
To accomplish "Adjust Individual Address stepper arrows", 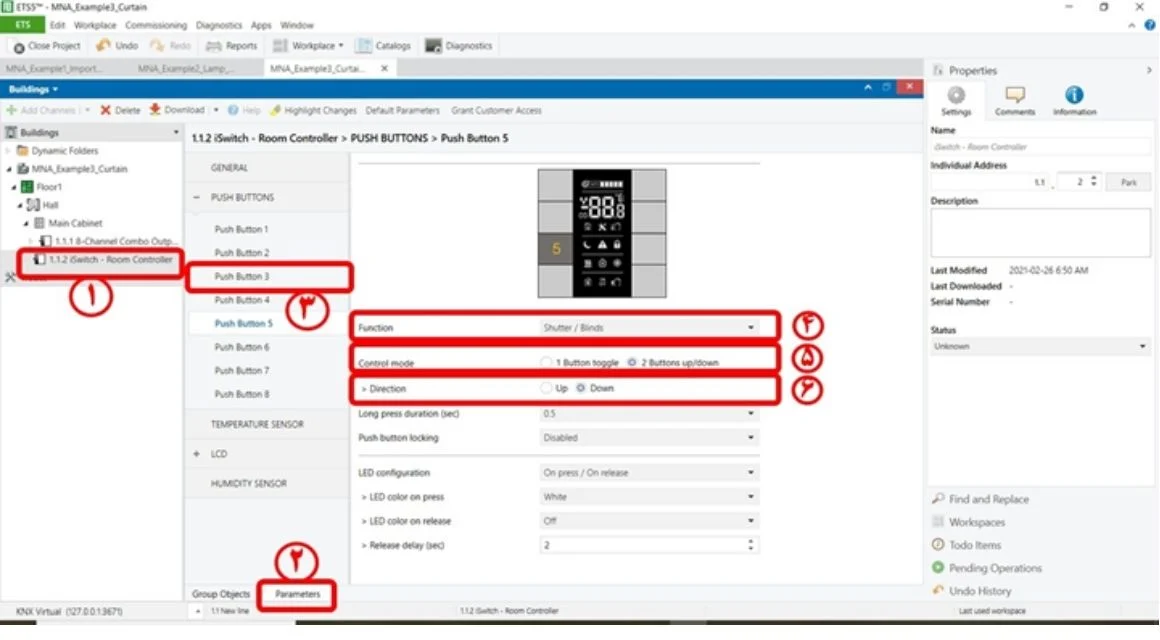I will pyautogui.click(x=1093, y=181).
